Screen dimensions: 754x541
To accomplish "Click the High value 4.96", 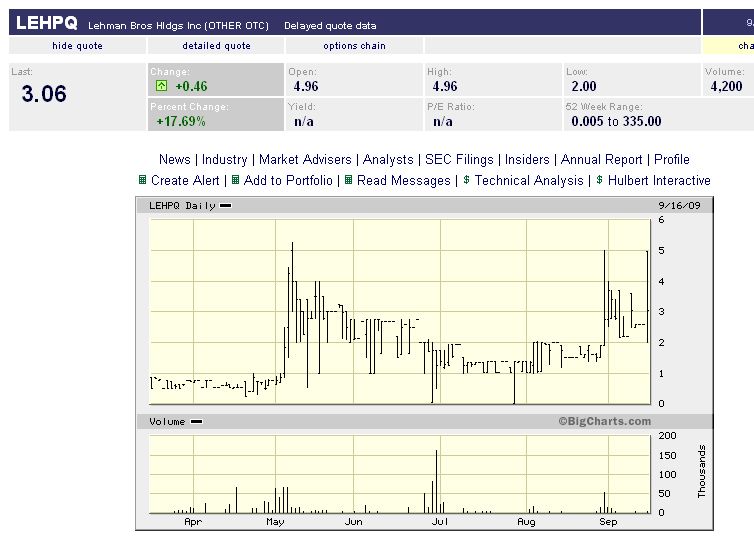I will 445,87.
